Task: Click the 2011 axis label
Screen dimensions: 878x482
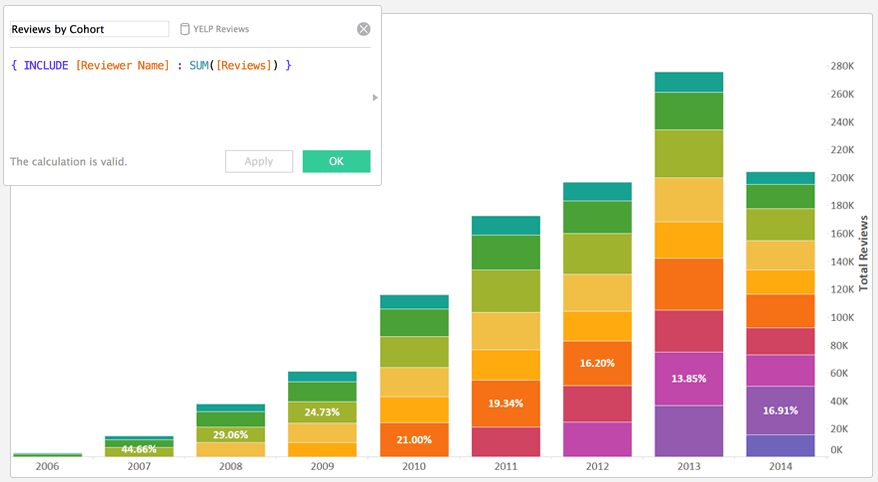Action: (506, 466)
